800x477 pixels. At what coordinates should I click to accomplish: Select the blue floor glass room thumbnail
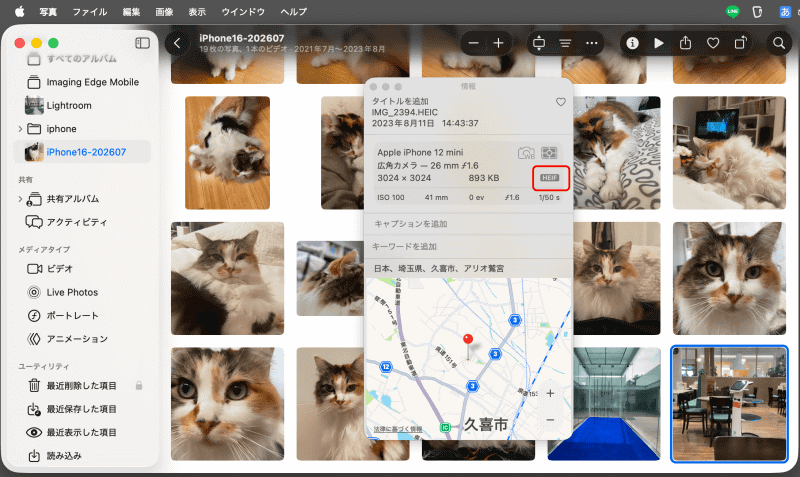coord(604,404)
